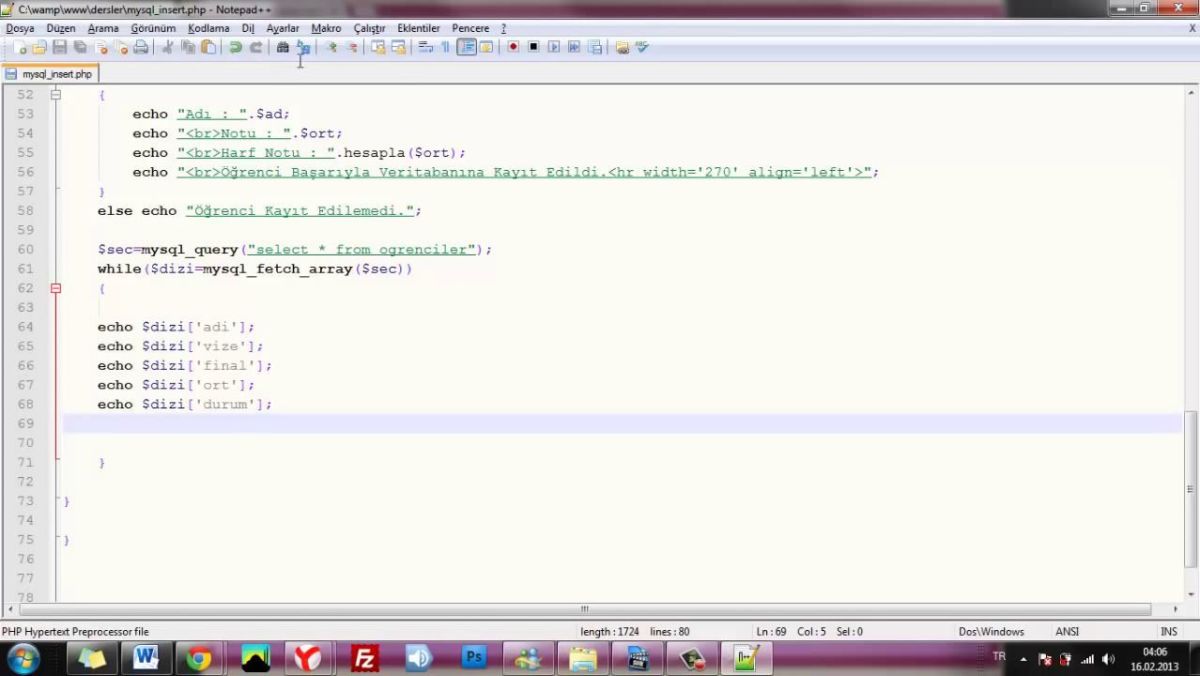Image resolution: width=1200 pixels, height=676 pixels.
Task: Save the current recorded macro
Action: coord(594,47)
